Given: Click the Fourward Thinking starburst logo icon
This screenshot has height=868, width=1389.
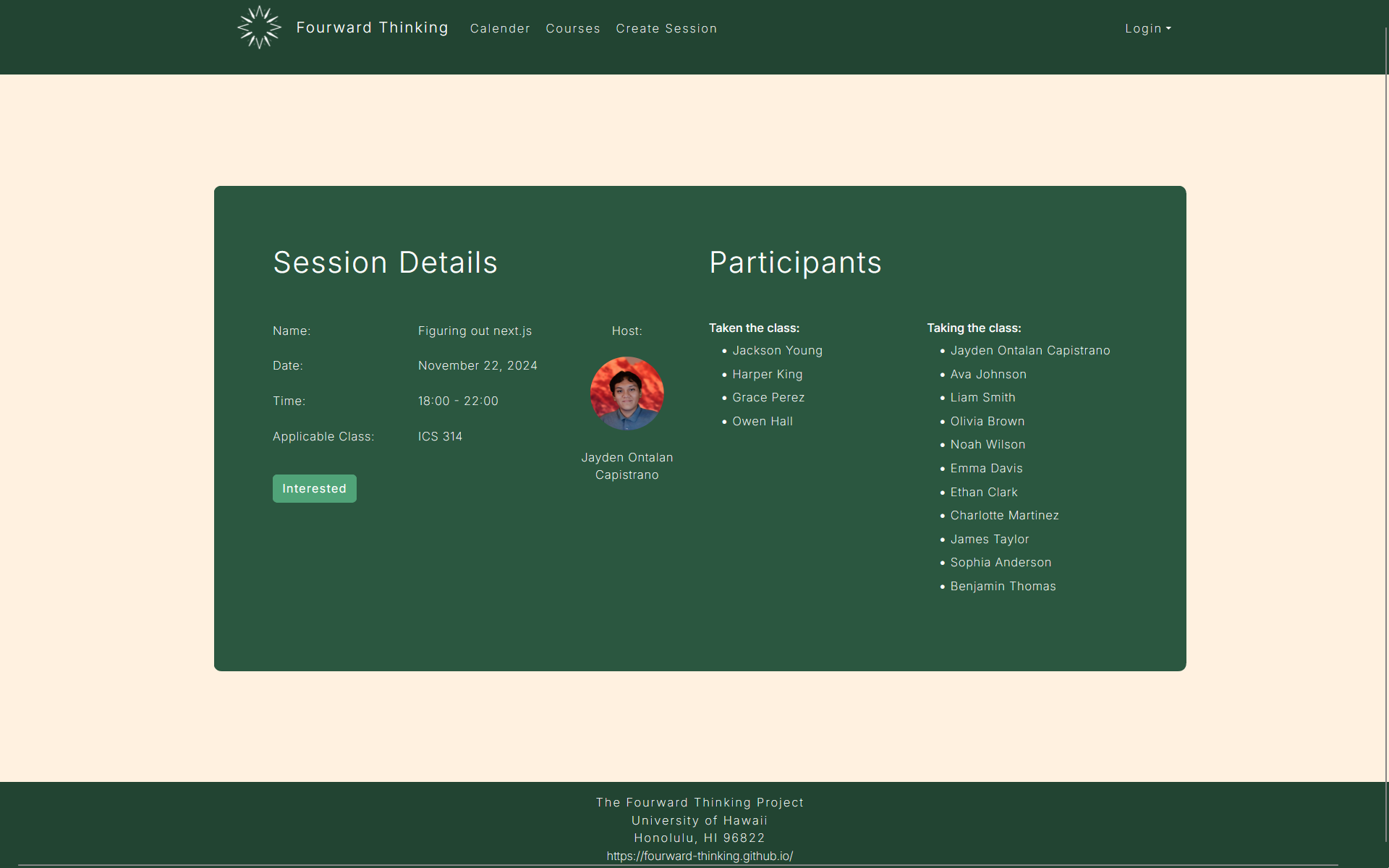Looking at the screenshot, I should click(258, 27).
